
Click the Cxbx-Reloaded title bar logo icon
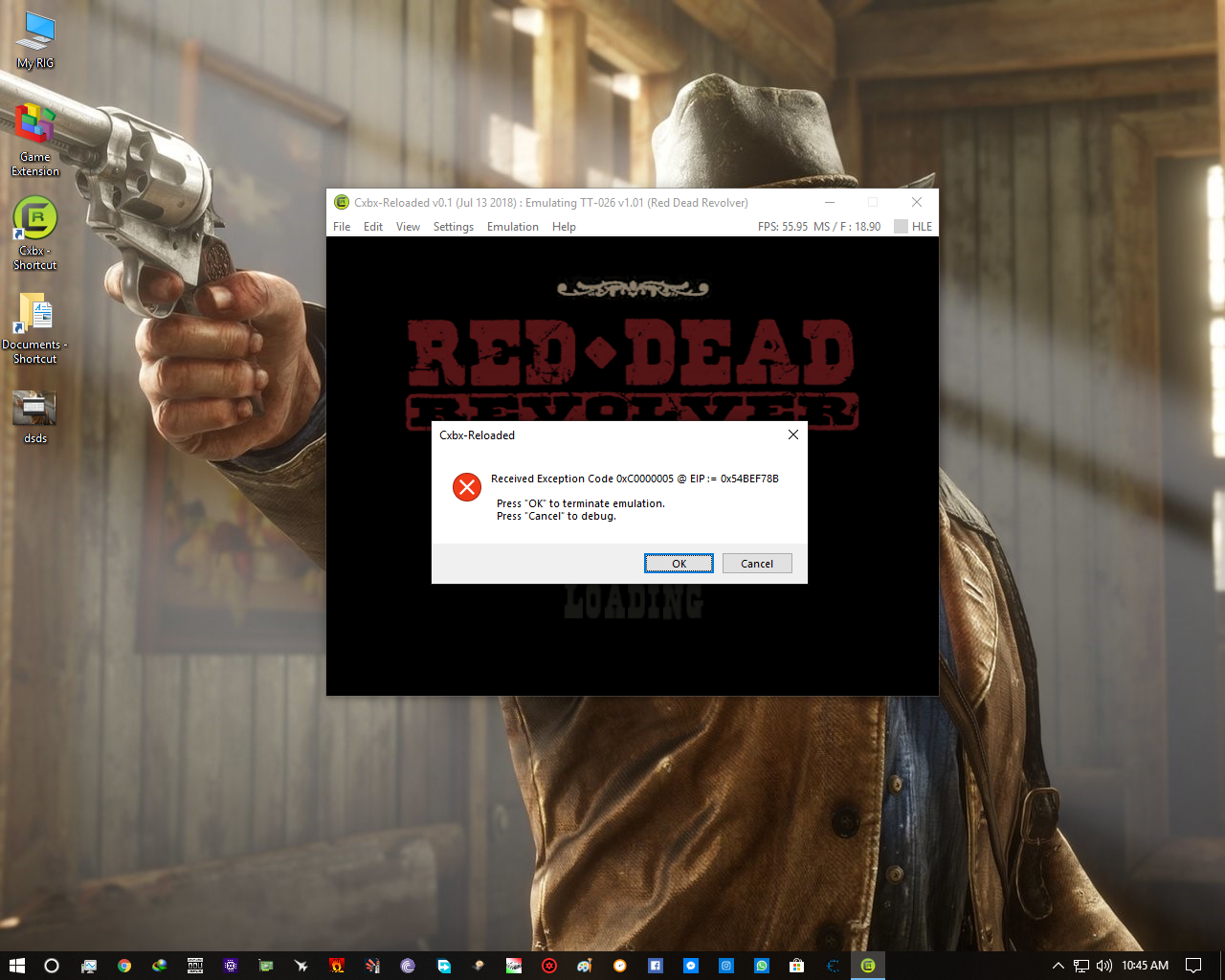342,202
